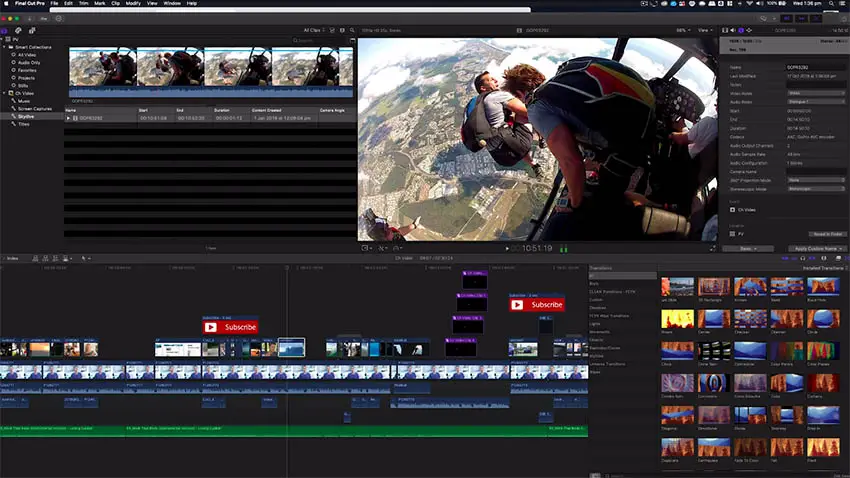The image size is (850, 478).
Task: Open the Apple menu
Action: pos(7,3)
